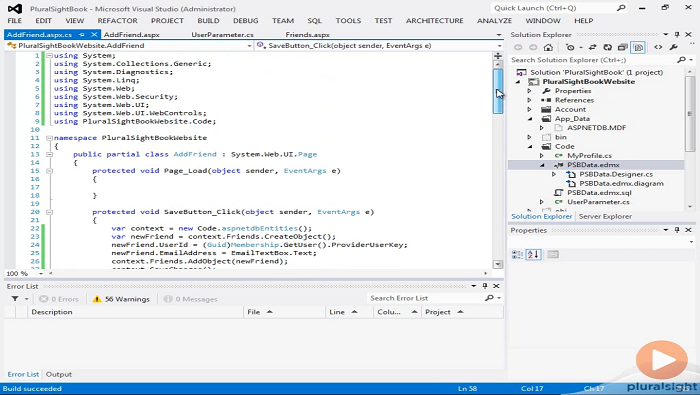Click the View Code icon in Solution Explorer
The width and height of the screenshot is (700, 395).
coord(658,47)
